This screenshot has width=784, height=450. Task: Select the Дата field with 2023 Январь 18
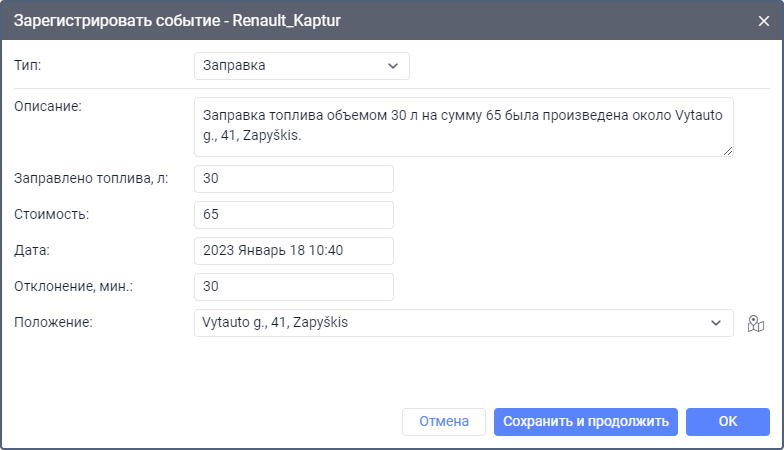293,251
